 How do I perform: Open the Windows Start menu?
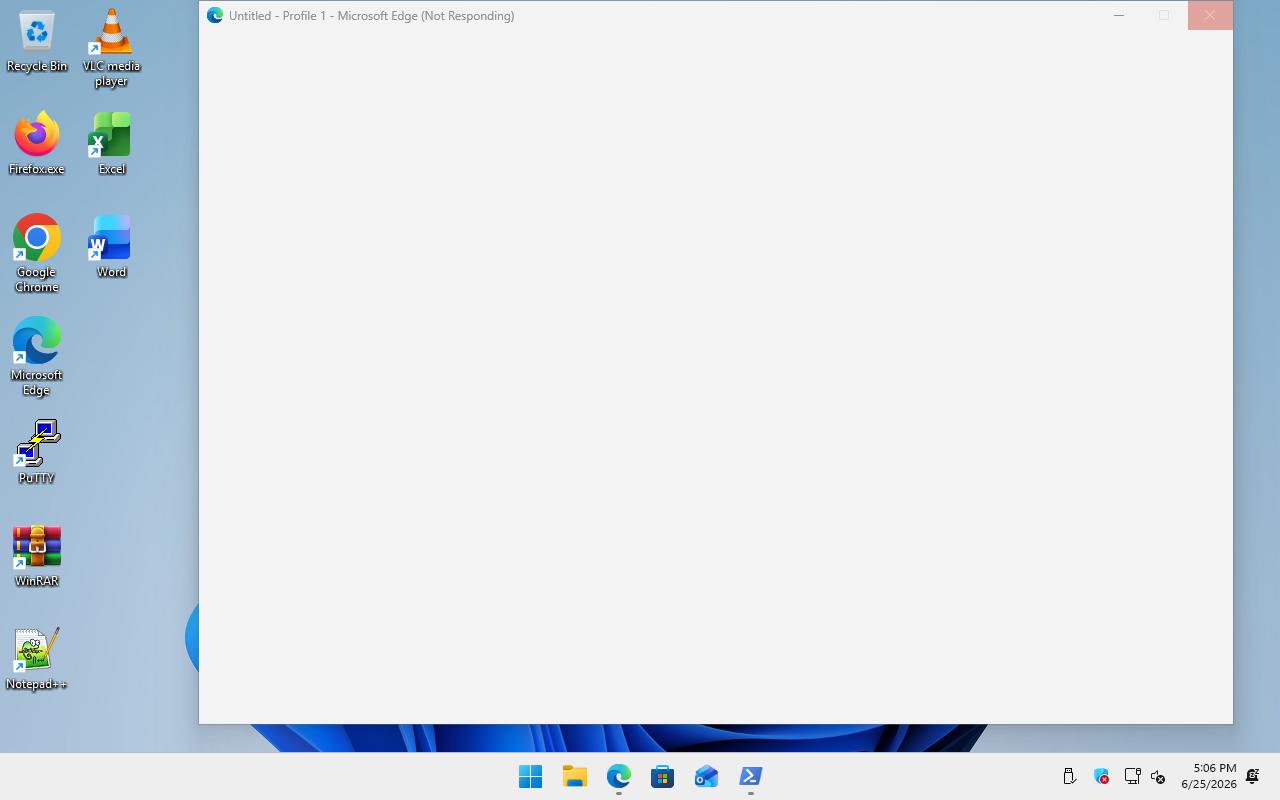tap(530, 776)
